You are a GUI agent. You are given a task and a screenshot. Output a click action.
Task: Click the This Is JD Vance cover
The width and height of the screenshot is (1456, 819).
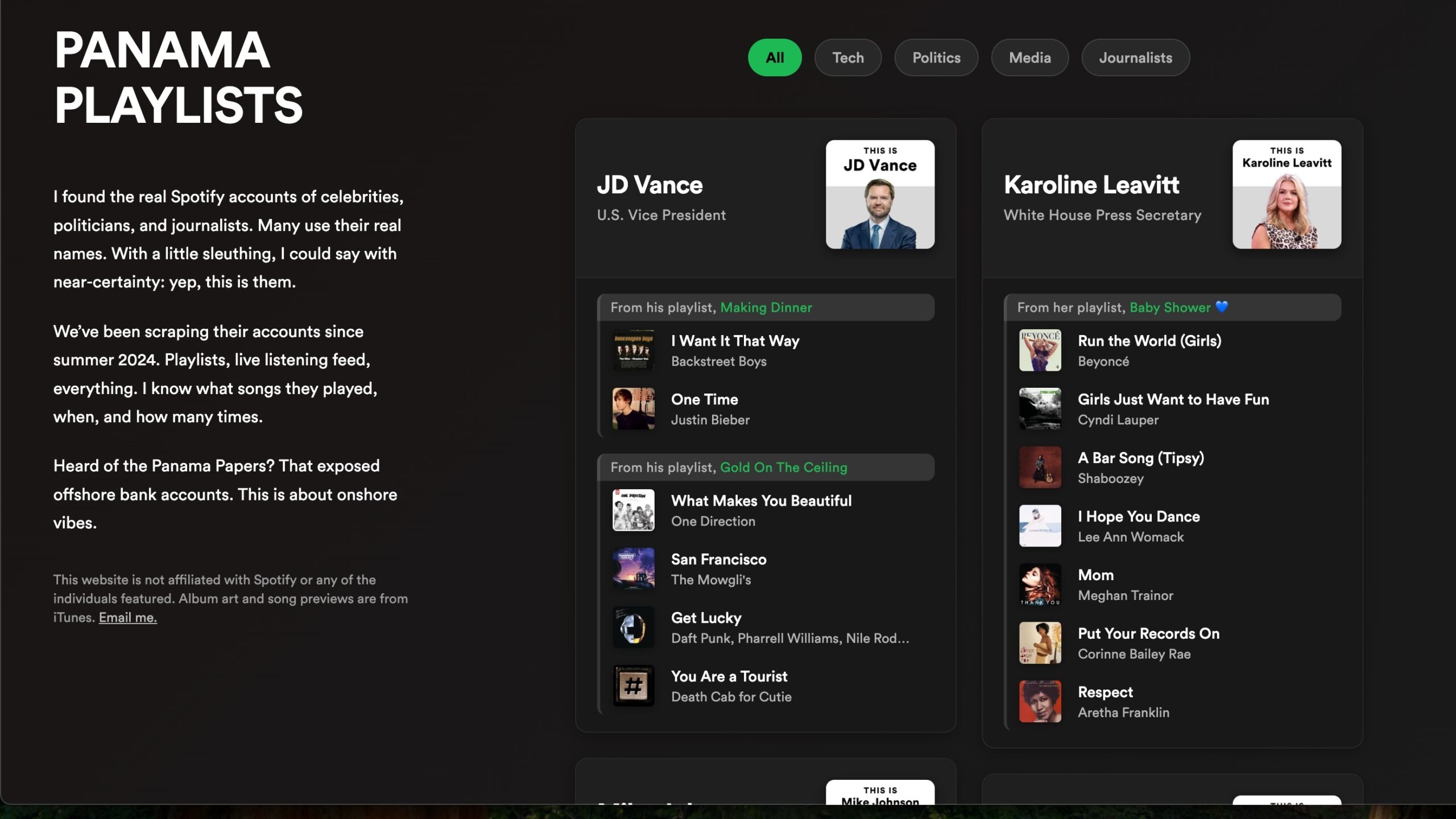click(880, 194)
